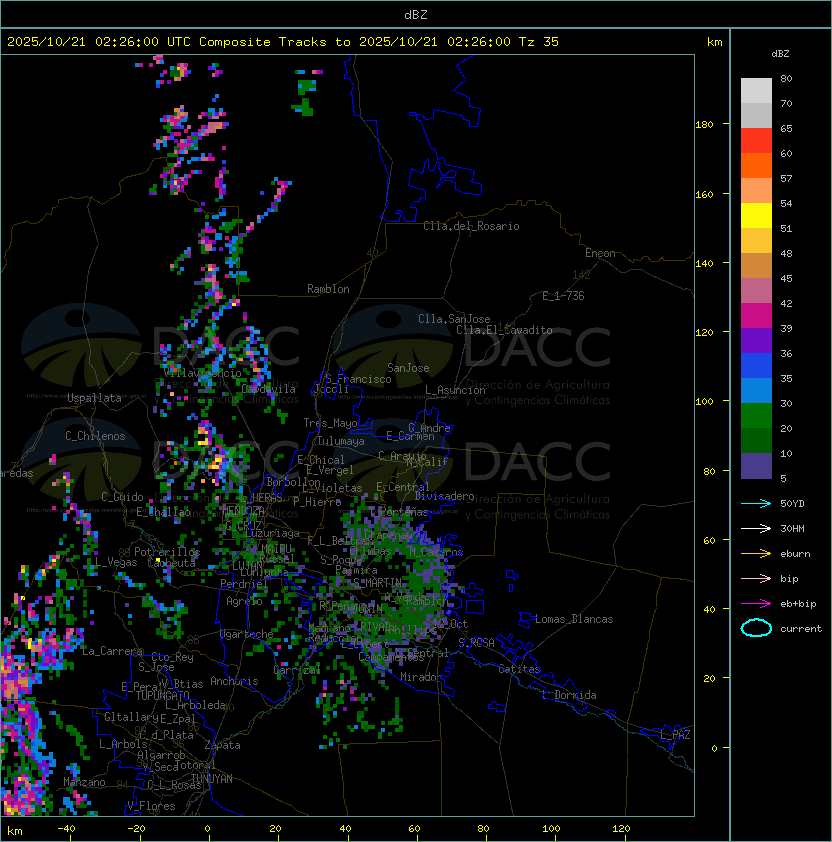
Task: Click the 'Zapata' map label
Action: click(x=222, y=745)
